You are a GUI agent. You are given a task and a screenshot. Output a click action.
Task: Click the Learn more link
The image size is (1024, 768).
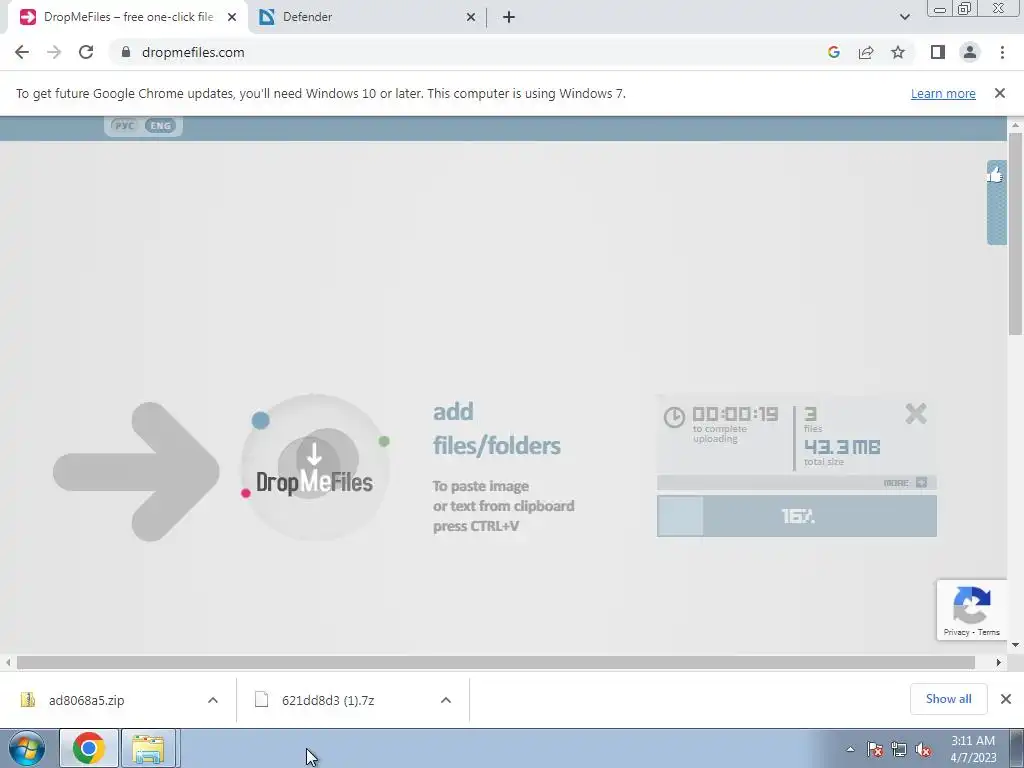(x=943, y=93)
